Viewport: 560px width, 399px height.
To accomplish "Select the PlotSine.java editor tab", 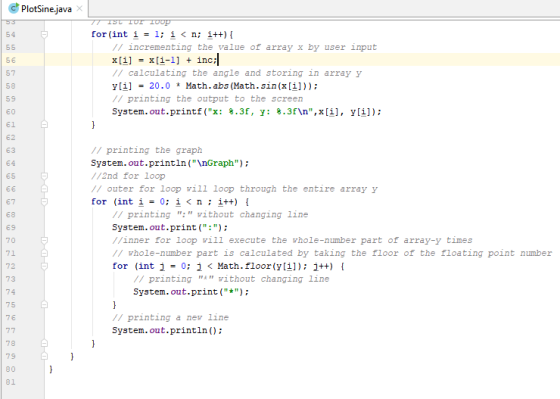I will coord(45,9).
